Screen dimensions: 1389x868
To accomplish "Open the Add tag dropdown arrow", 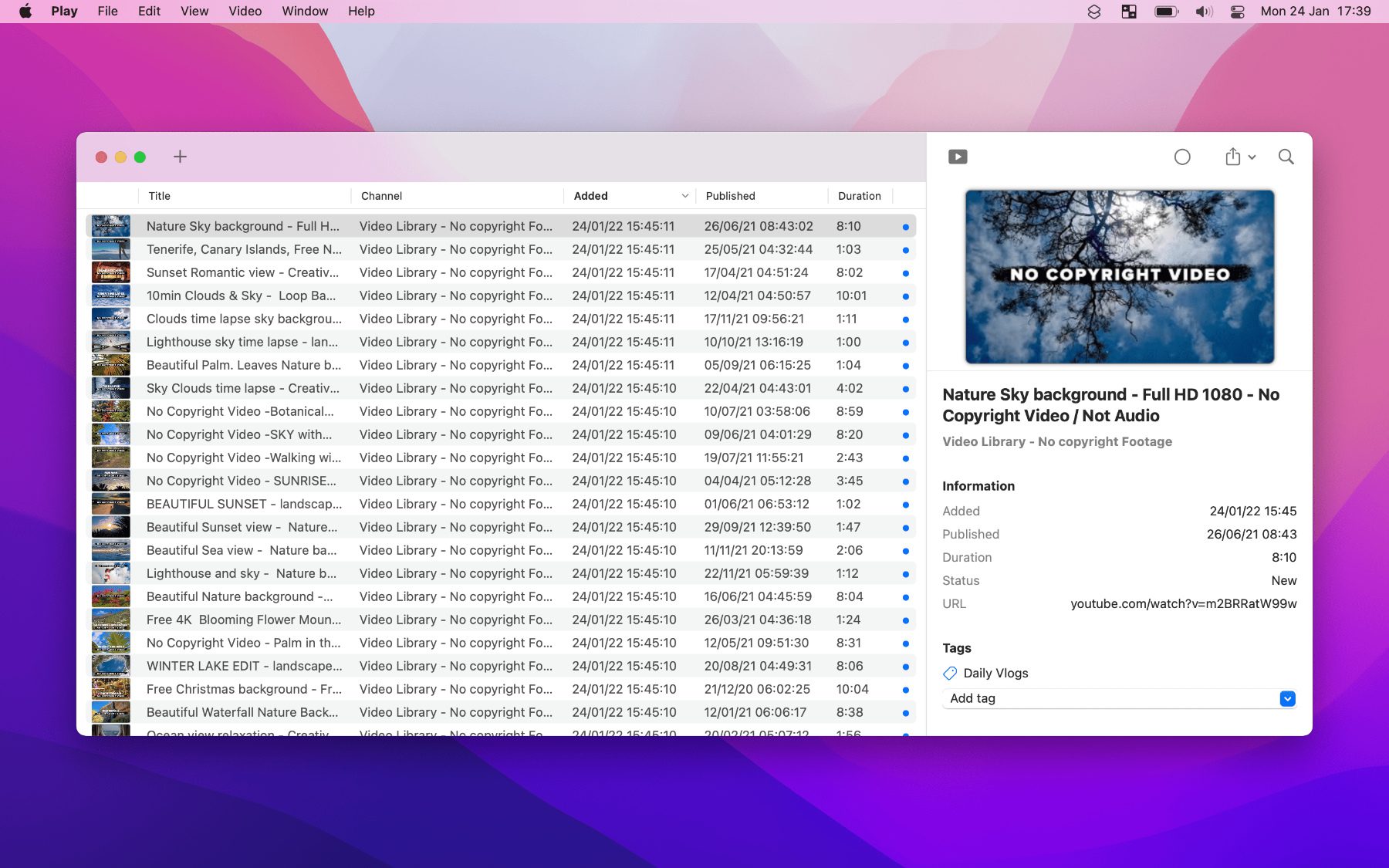I will [x=1287, y=698].
